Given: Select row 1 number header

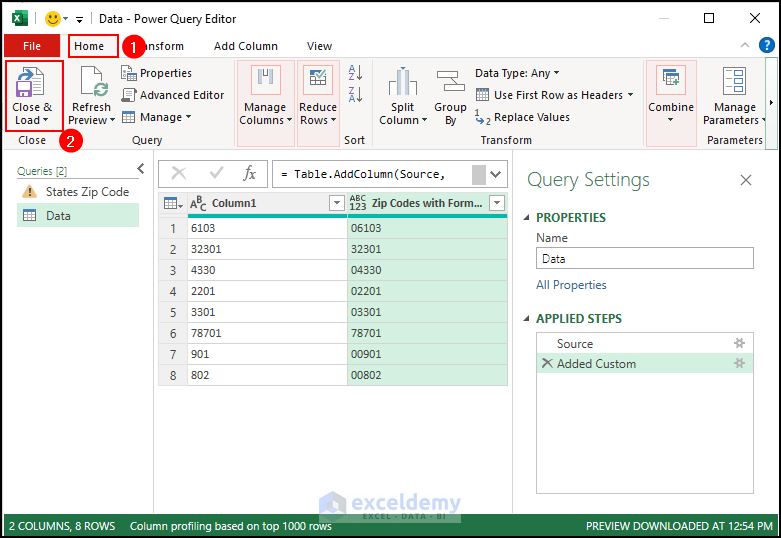Looking at the screenshot, I should pyautogui.click(x=173, y=229).
